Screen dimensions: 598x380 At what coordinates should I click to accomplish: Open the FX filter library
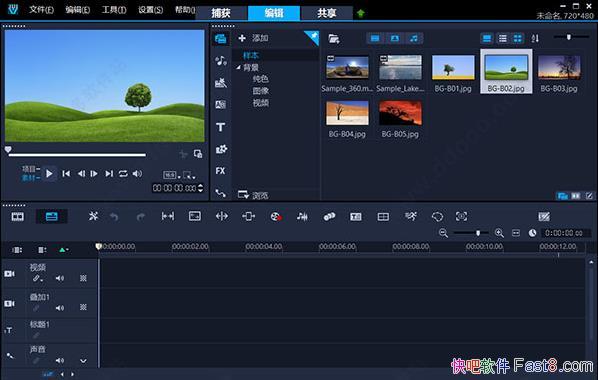[220, 171]
